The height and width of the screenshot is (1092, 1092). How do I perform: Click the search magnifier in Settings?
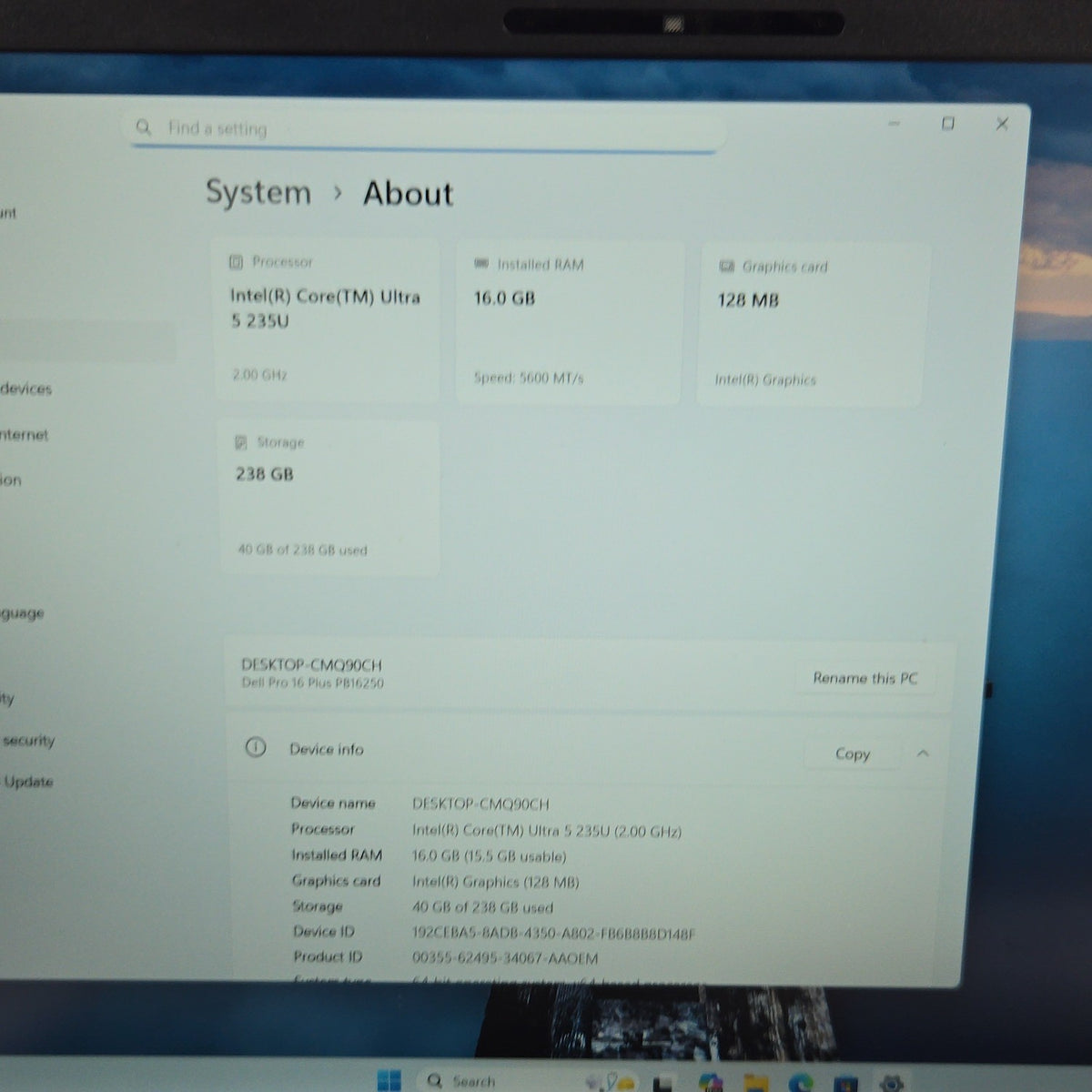143,127
